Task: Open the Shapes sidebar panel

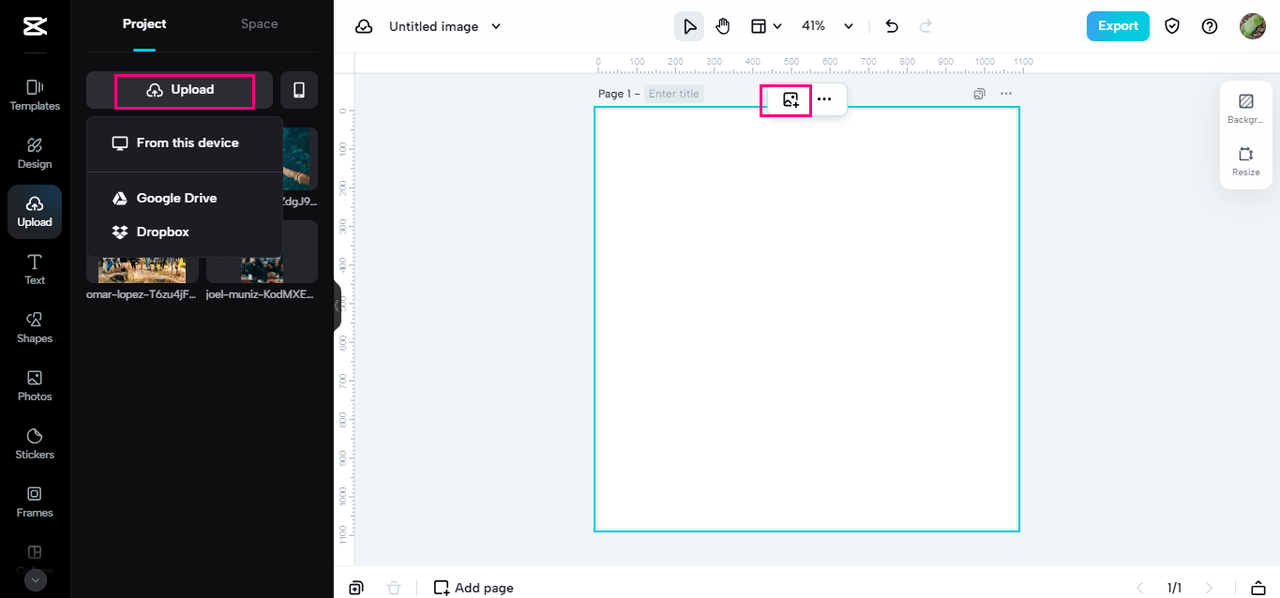Action: [x=34, y=327]
